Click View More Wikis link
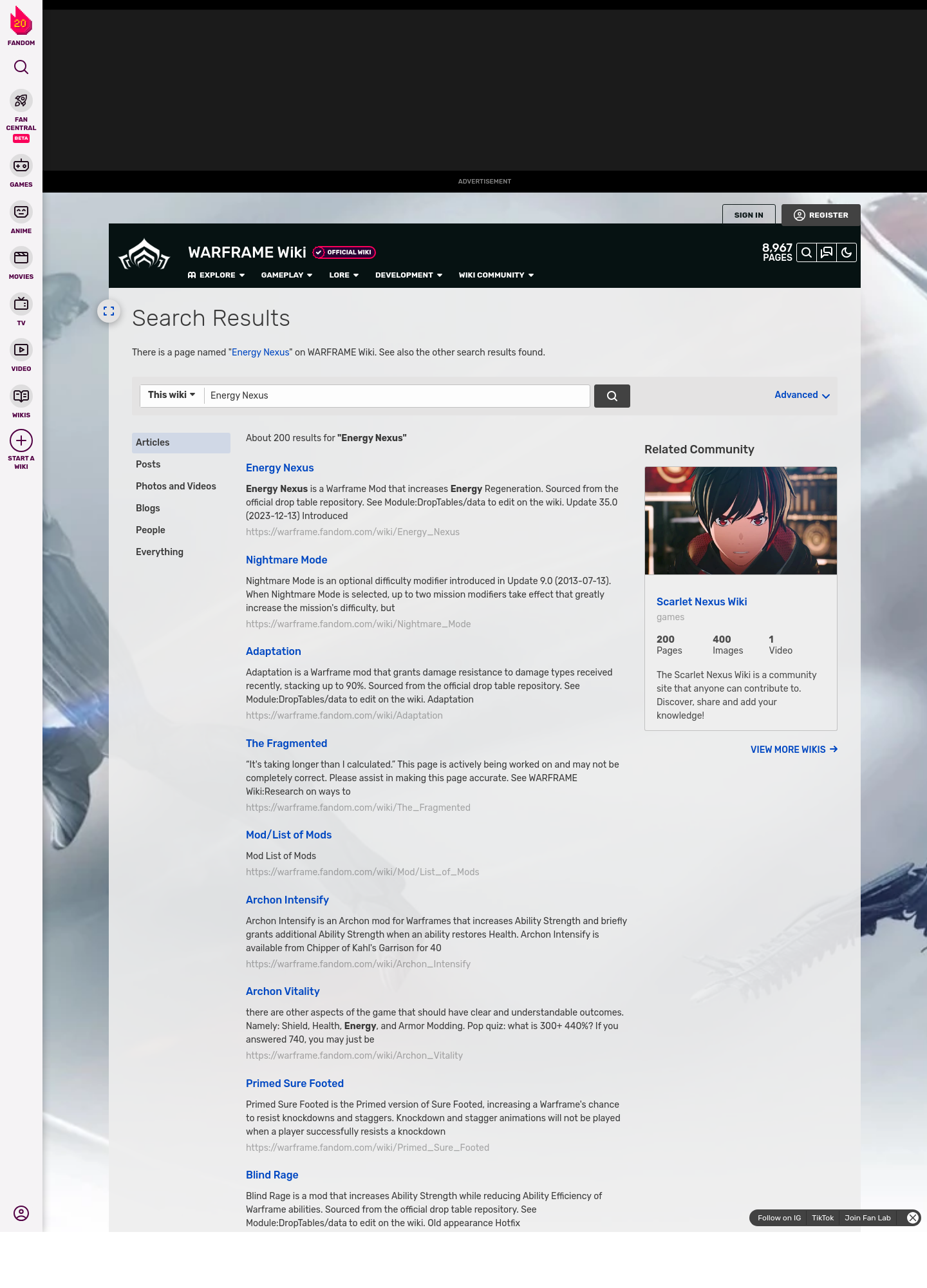Viewport: 927px width, 1288px height. (x=794, y=750)
